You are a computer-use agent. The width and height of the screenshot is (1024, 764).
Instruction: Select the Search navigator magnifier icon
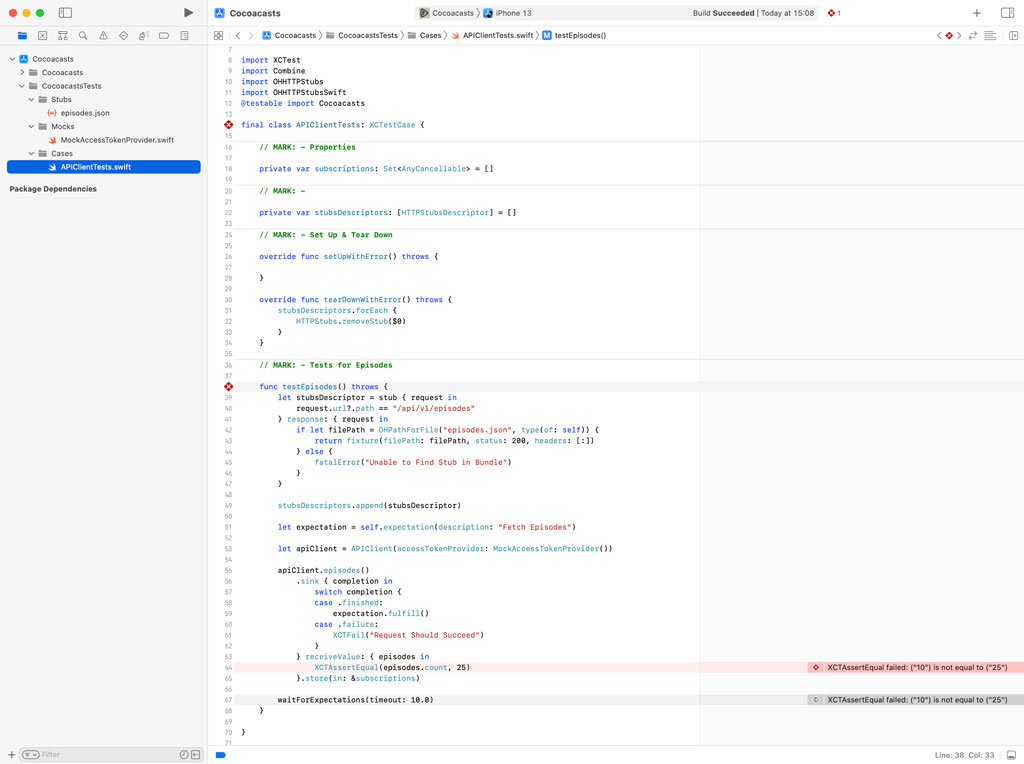pyautogui.click(x=82, y=35)
